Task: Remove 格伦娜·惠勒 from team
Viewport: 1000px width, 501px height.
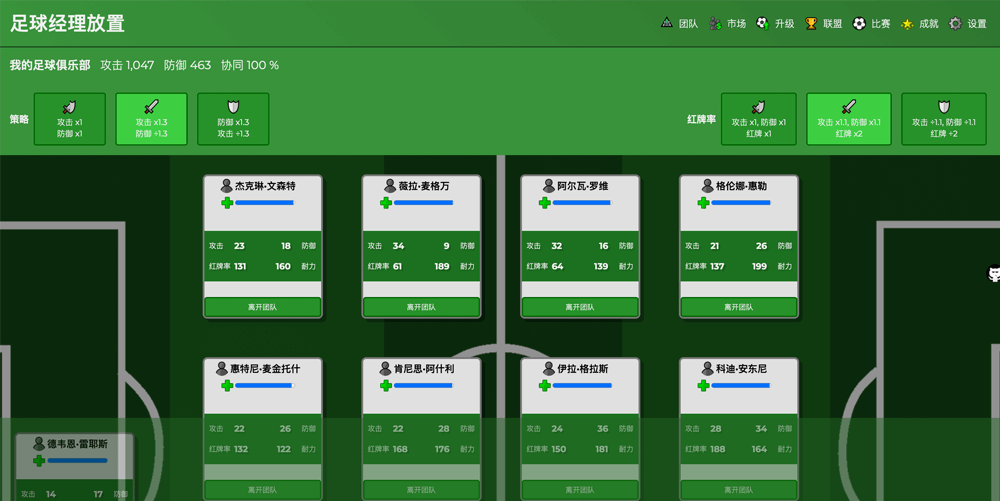Action: [x=739, y=307]
